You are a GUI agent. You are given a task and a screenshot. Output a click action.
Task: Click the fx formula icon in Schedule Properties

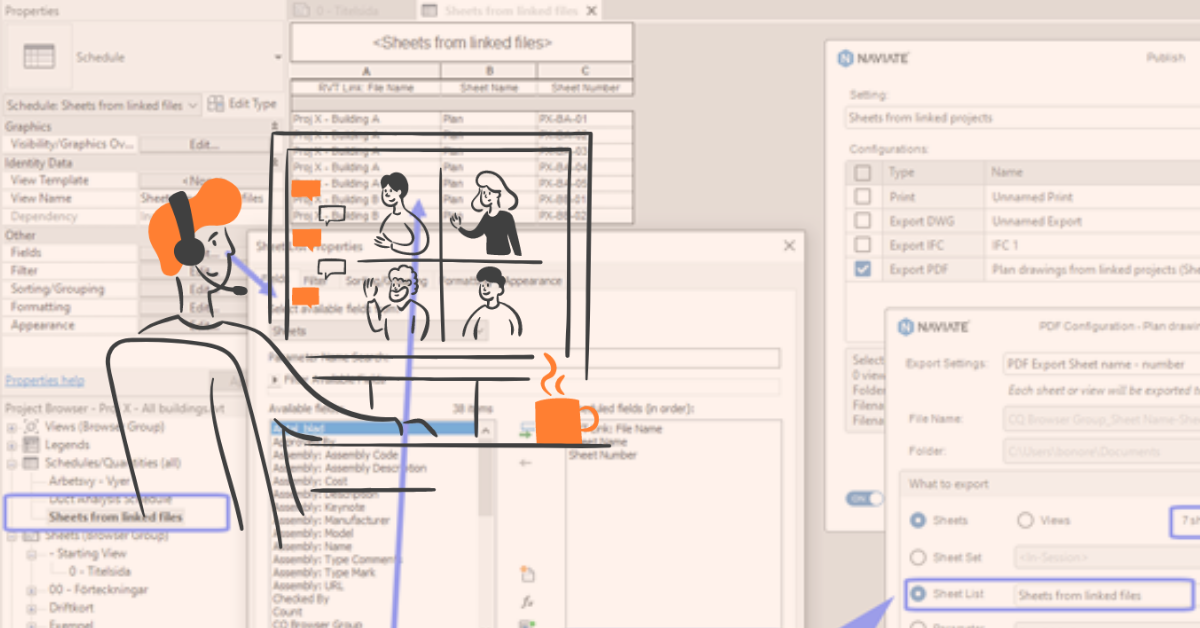tap(527, 601)
